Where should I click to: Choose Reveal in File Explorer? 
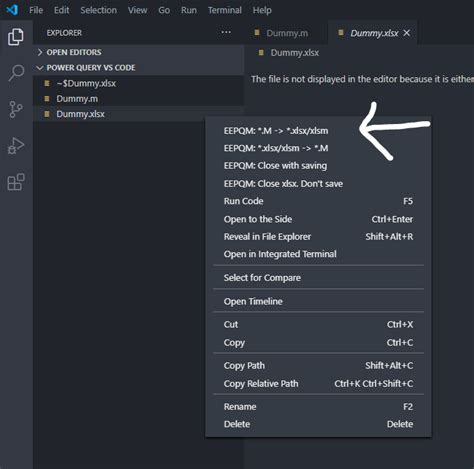coord(318,237)
